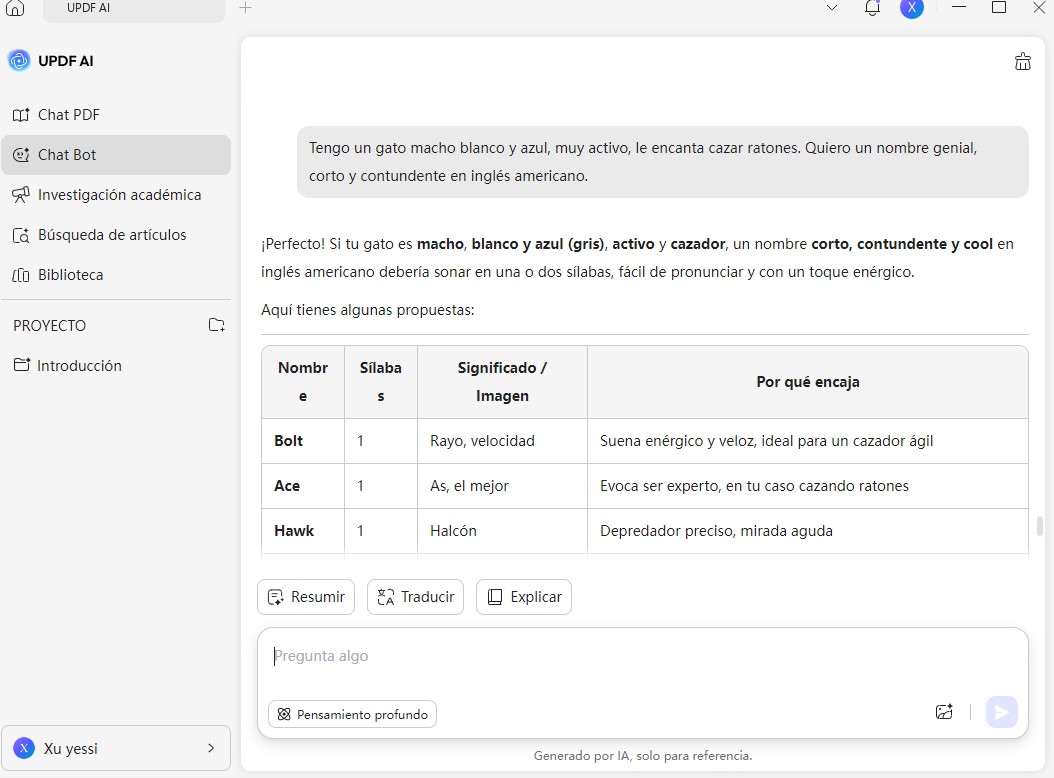Open a new tab with plus icon
This screenshot has width=1054, height=778.
(x=246, y=8)
